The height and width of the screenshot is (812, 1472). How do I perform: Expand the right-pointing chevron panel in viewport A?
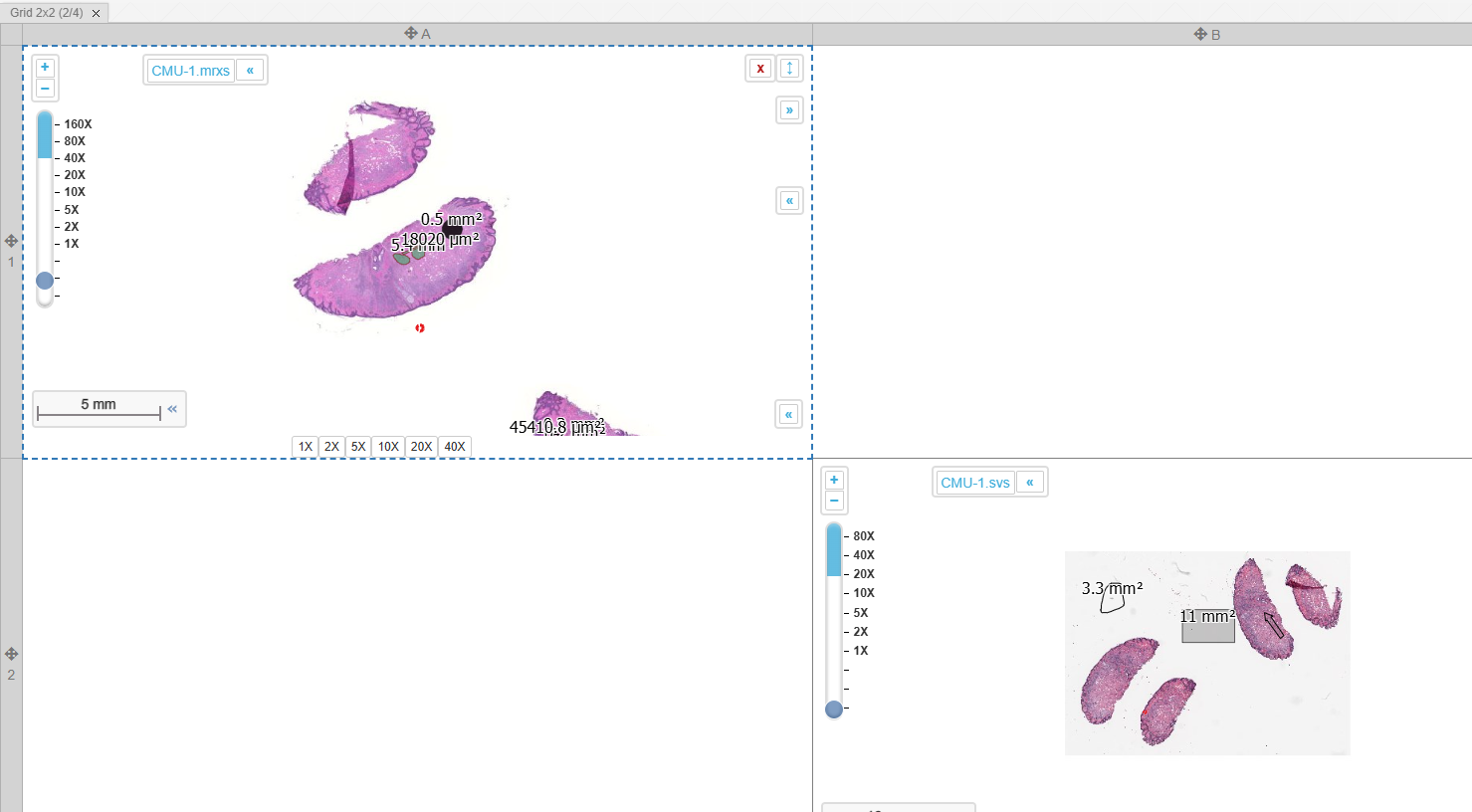point(789,110)
